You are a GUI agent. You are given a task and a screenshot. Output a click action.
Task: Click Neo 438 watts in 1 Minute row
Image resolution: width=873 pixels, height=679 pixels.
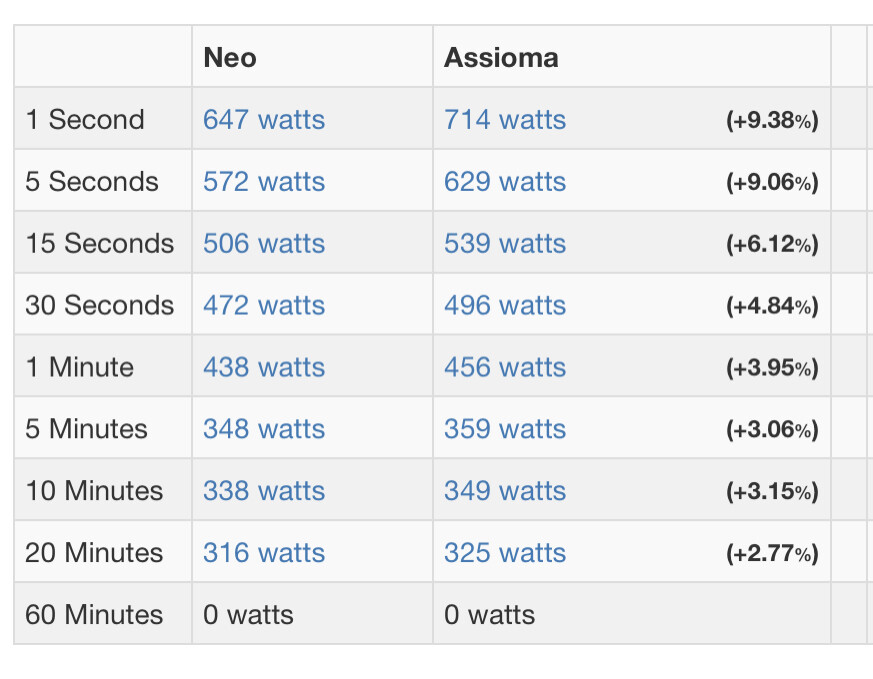[264, 367]
